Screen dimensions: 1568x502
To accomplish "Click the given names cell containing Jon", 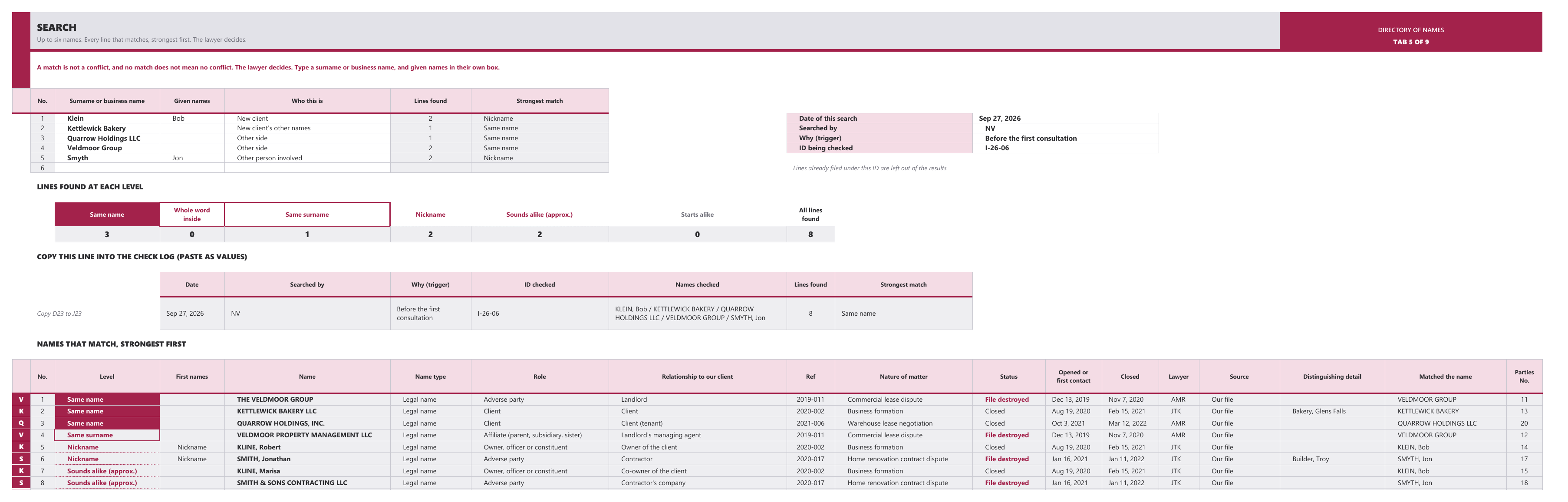I will pos(192,158).
